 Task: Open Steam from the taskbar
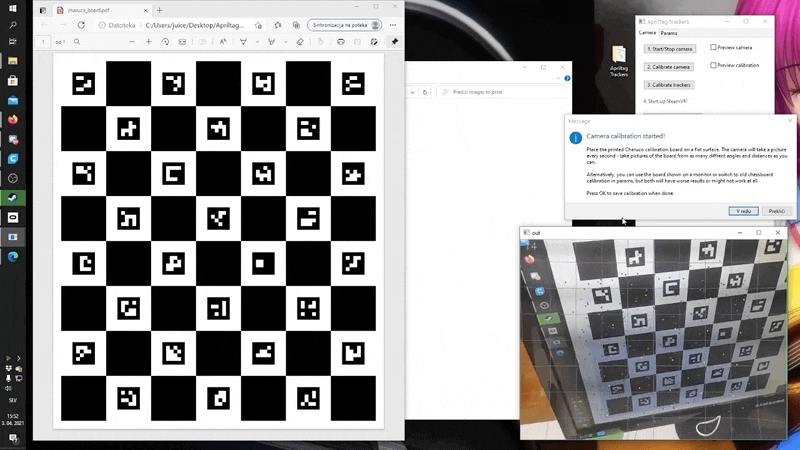[13, 198]
